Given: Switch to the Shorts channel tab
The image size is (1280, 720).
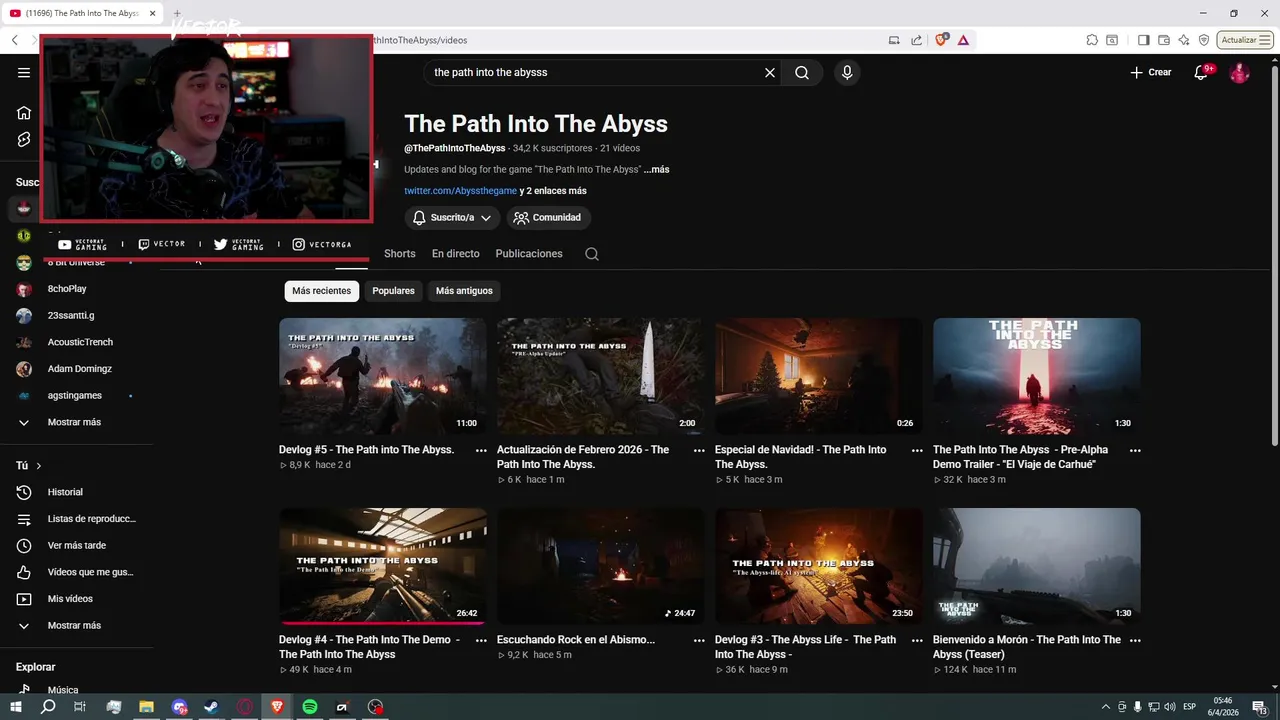Looking at the screenshot, I should (x=399, y=253).
